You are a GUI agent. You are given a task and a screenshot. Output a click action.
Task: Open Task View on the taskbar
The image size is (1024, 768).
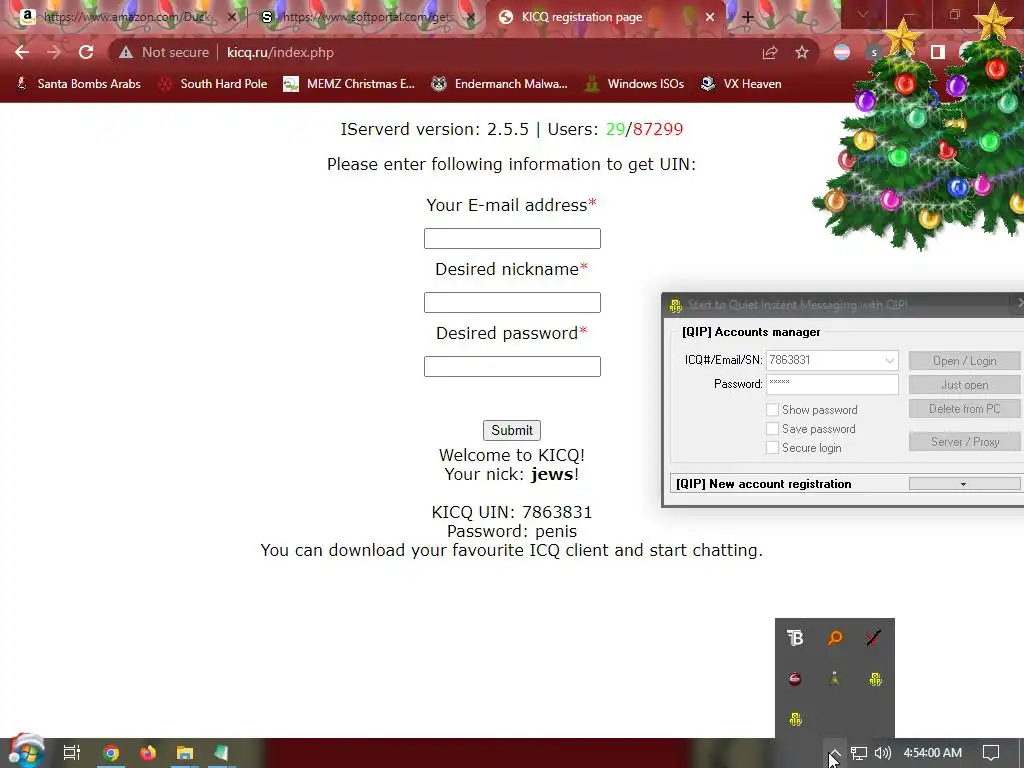(x=71, y=753)
